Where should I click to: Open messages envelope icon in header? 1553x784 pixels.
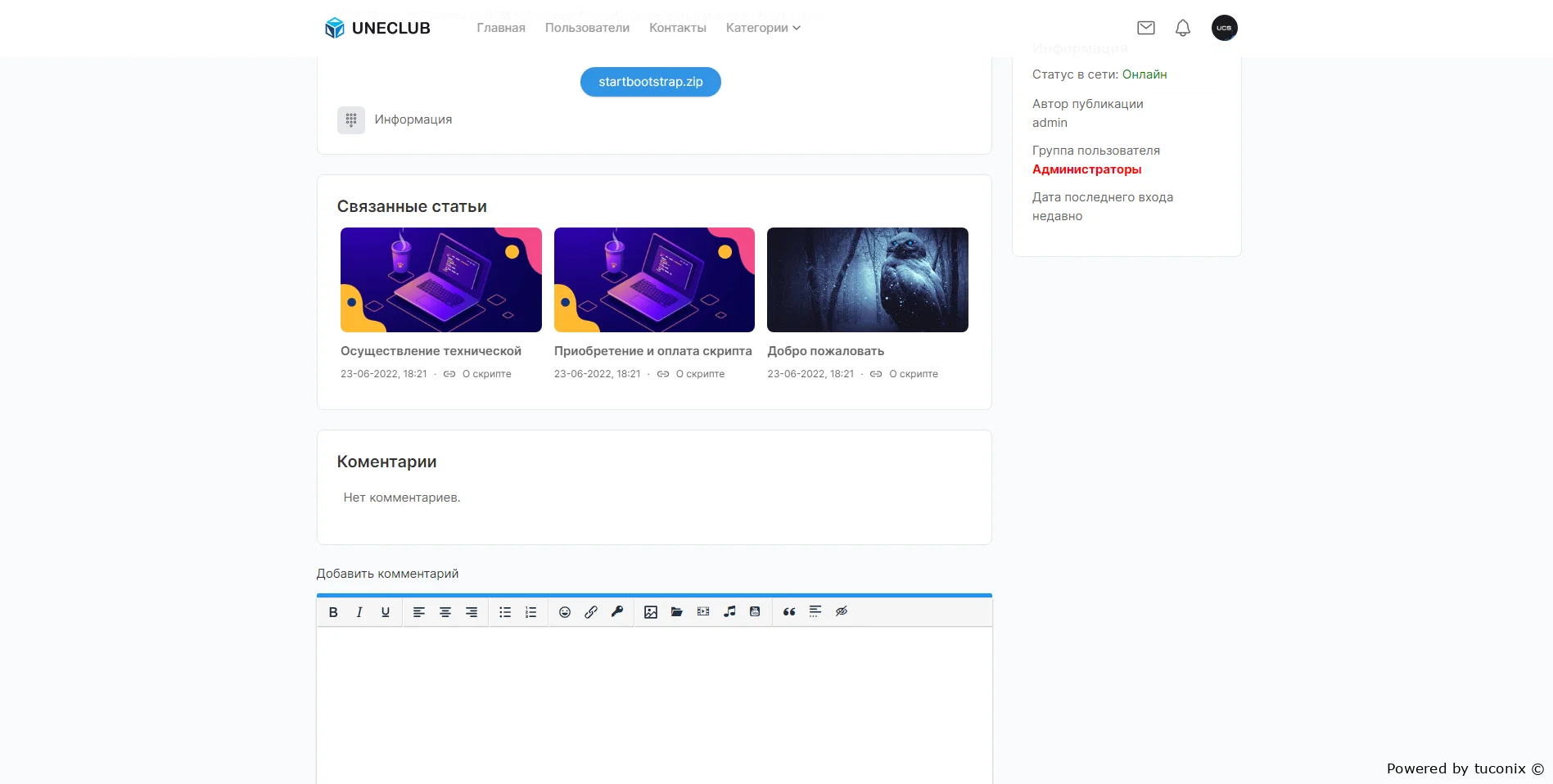[1146, 28]
